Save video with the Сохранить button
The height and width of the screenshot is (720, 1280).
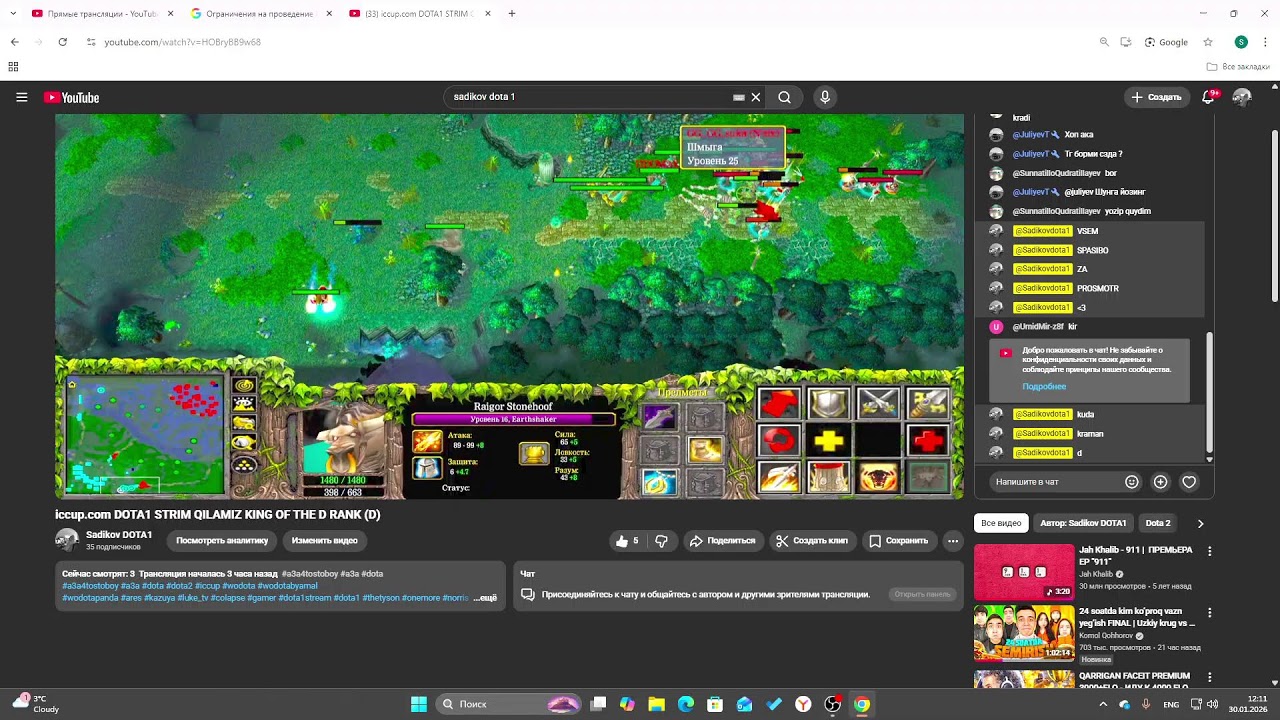pyautogui.click(x=898, y=541)
